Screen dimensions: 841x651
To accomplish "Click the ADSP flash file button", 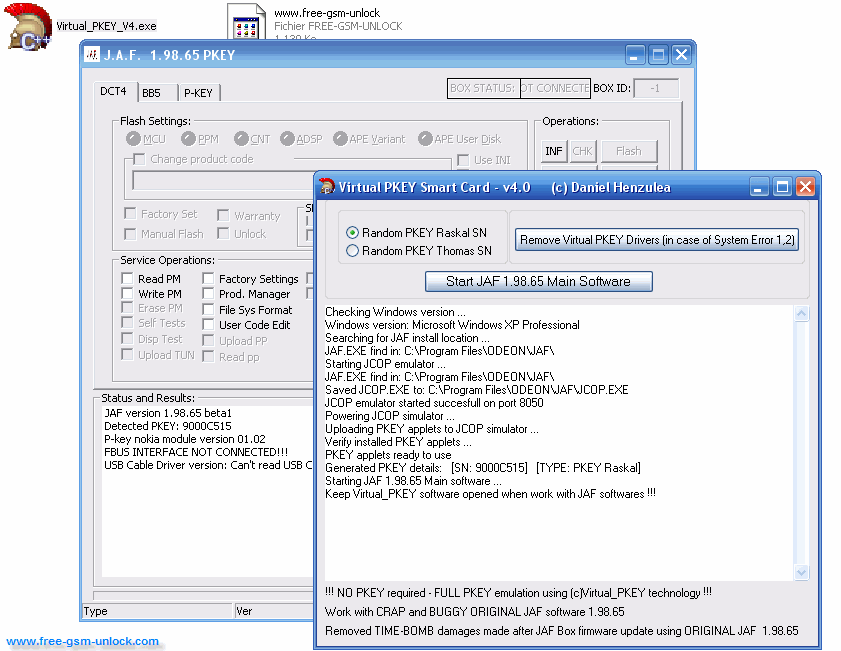I will click(x=287, y=139).
